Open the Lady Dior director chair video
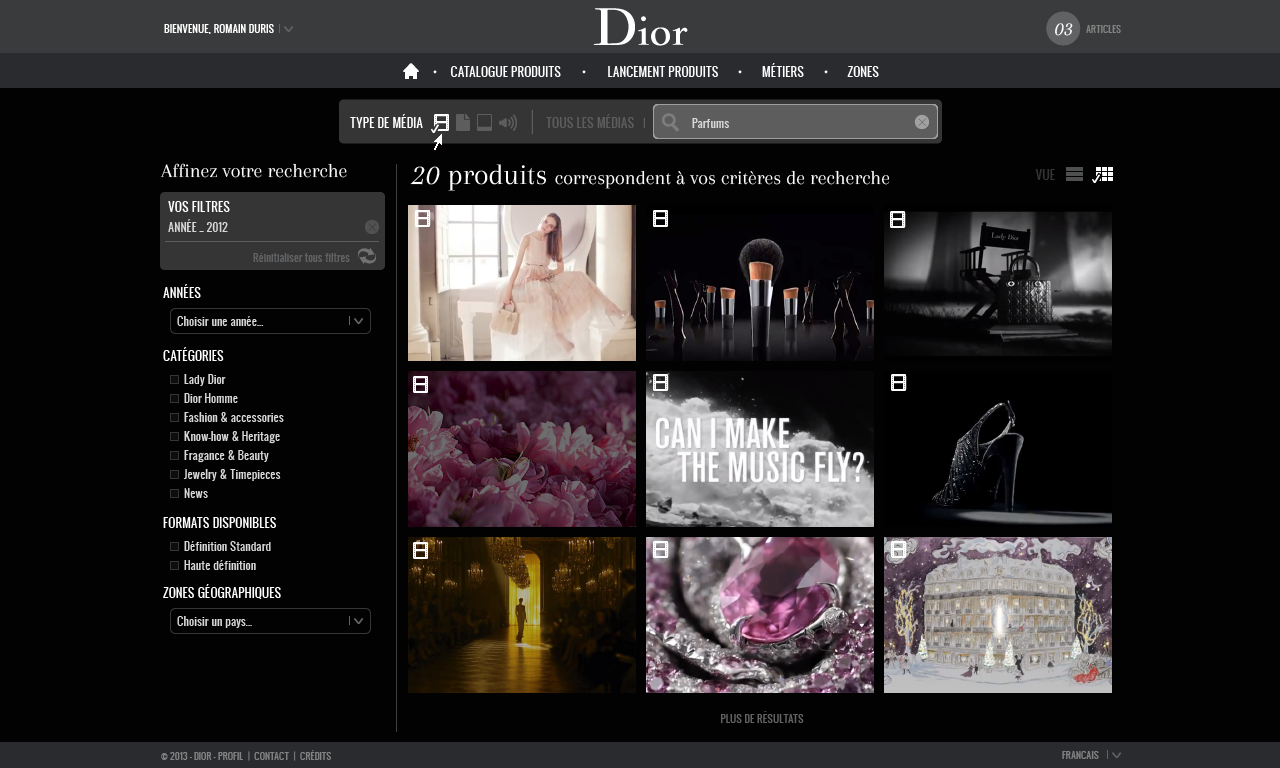 pyautogui.click(x=998, y=283)
